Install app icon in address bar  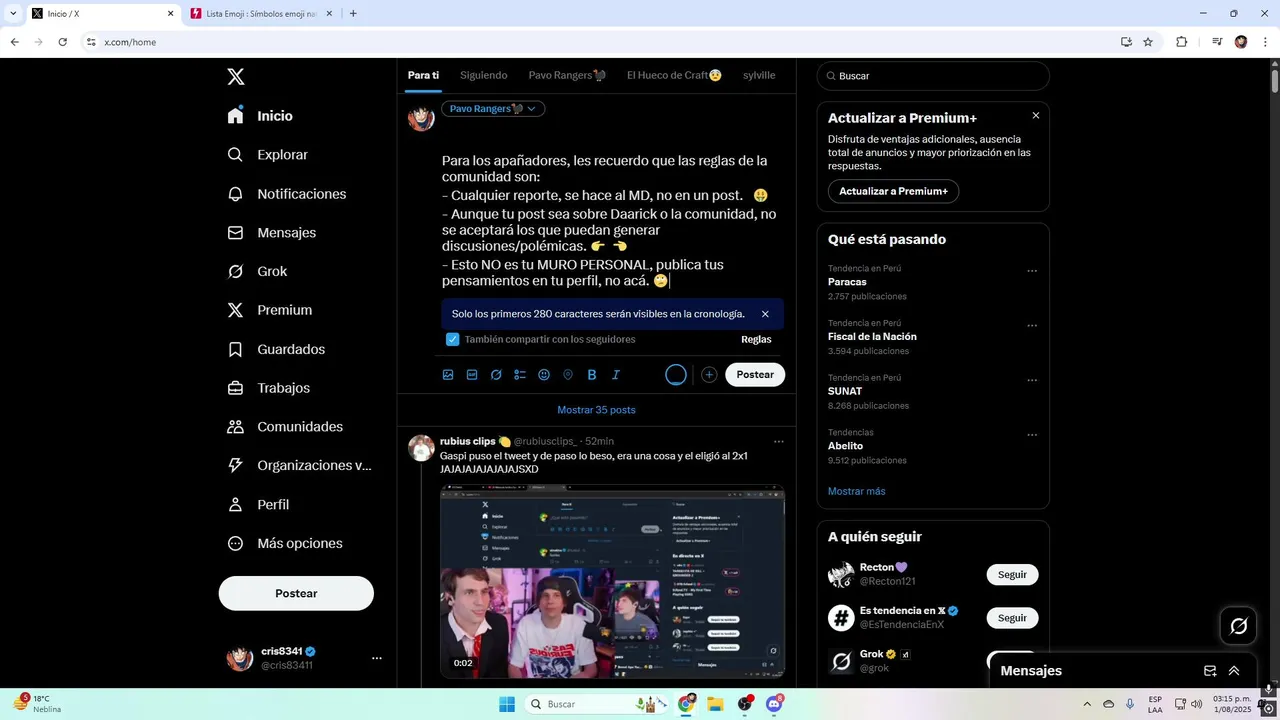pos(1126,42)
